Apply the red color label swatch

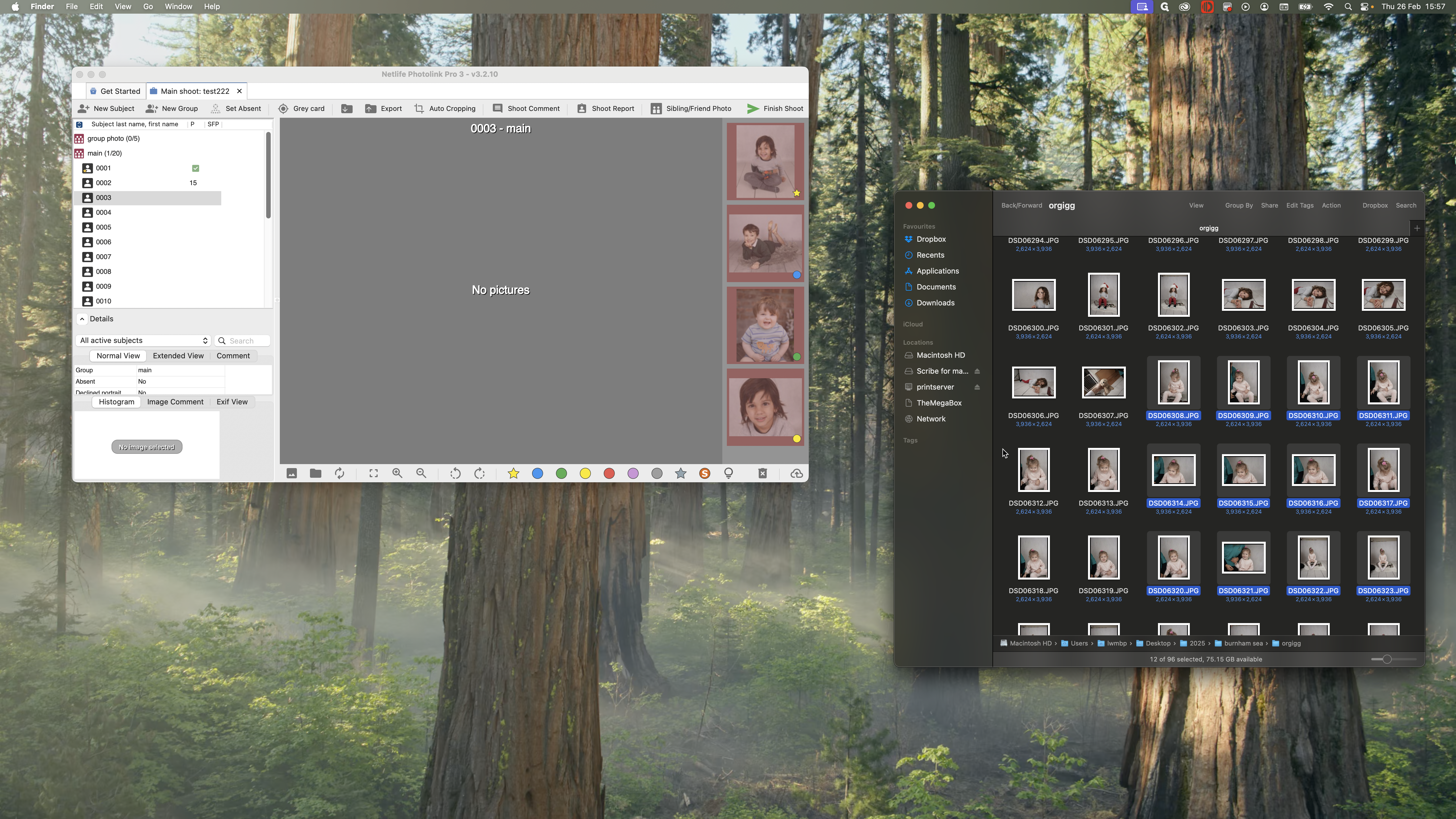click(609, 474)
